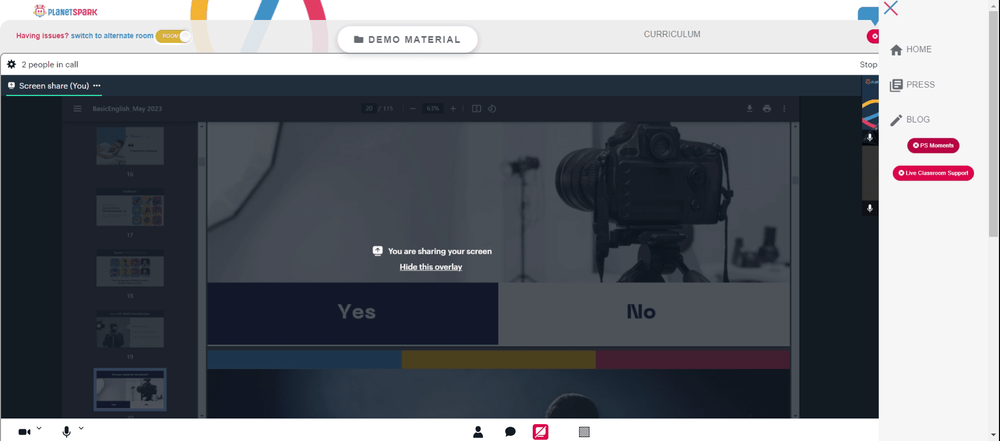Click the BasicEnglish_May 2023 document title
This screenshot has width=1000, height=441.
click(127, 108)
